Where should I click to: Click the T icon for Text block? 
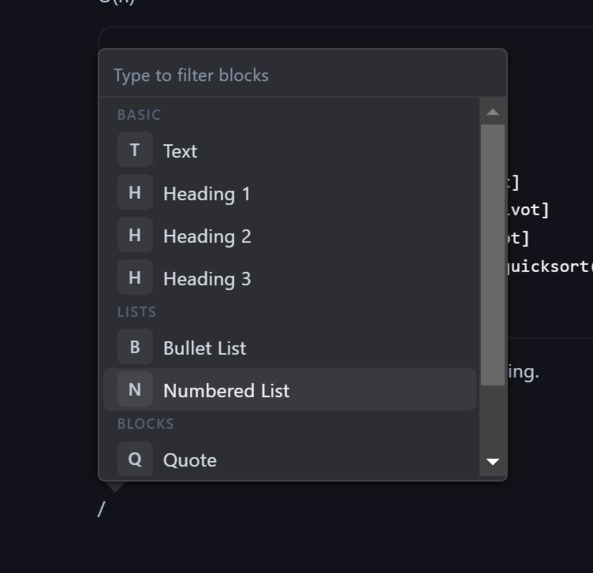click(x=135, y=150)
